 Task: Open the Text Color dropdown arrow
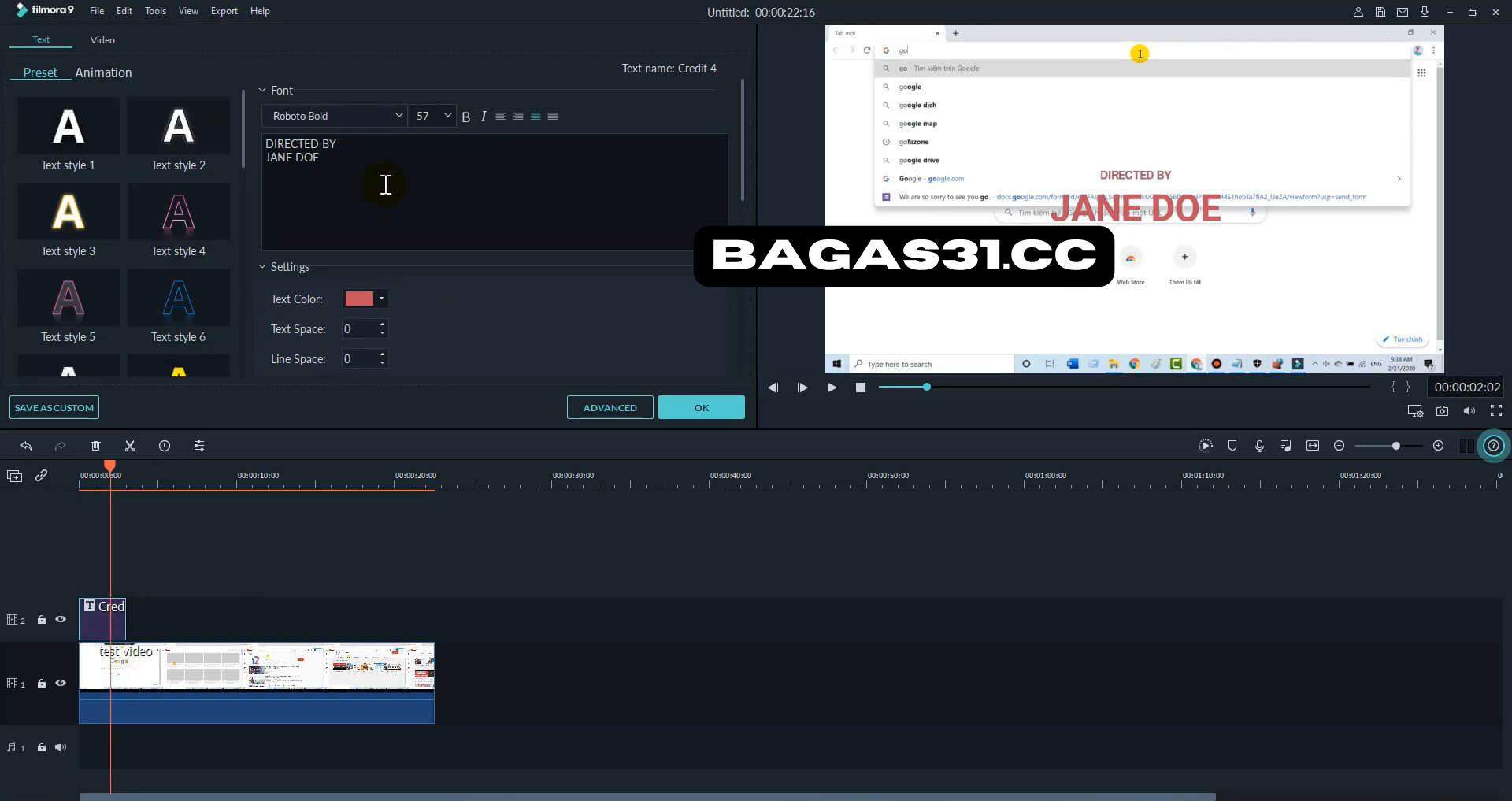point(381,299)
